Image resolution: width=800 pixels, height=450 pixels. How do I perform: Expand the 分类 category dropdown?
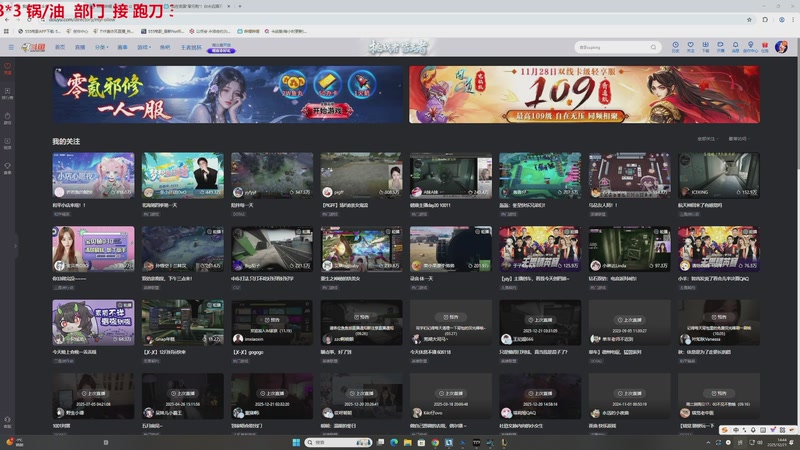coord(101,47)
